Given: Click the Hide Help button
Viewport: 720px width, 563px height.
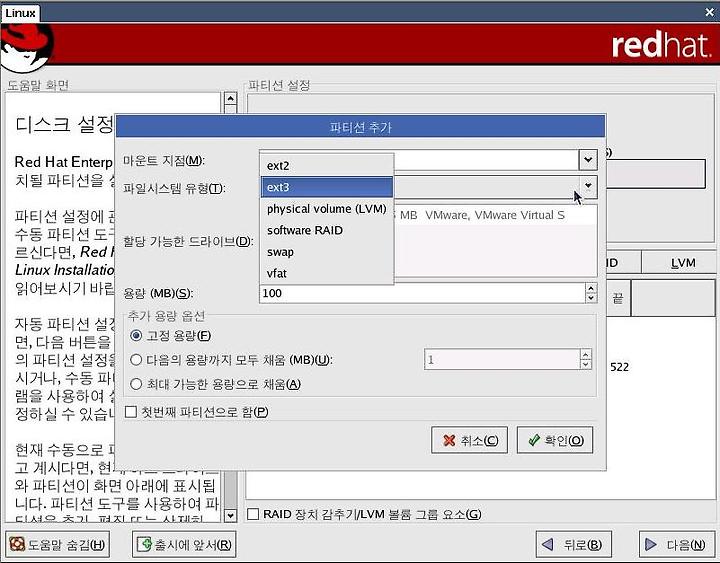Looking at the screenshot, I should tap(57, 545).
